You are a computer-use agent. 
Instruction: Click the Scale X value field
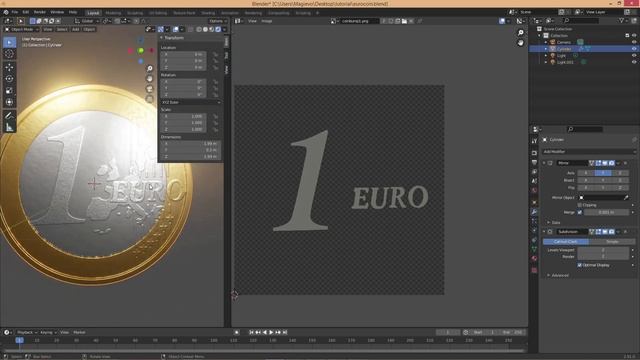[x=183, y=116]
